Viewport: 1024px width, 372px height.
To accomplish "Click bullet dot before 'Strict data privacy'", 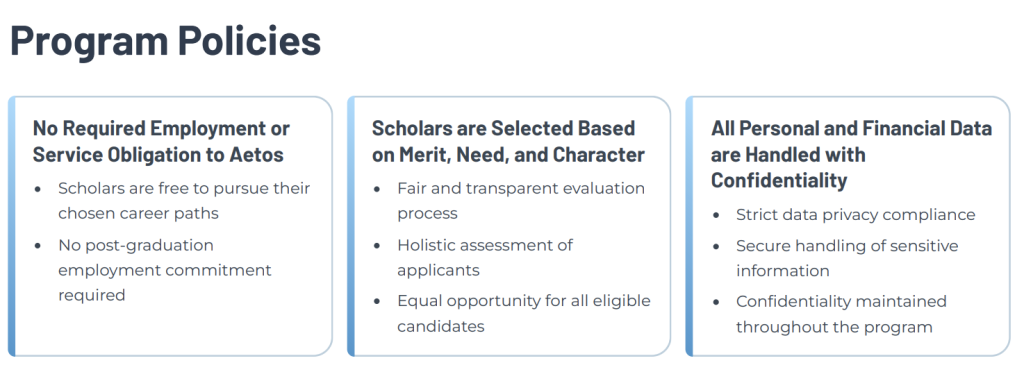I will [x=716, y=215].
